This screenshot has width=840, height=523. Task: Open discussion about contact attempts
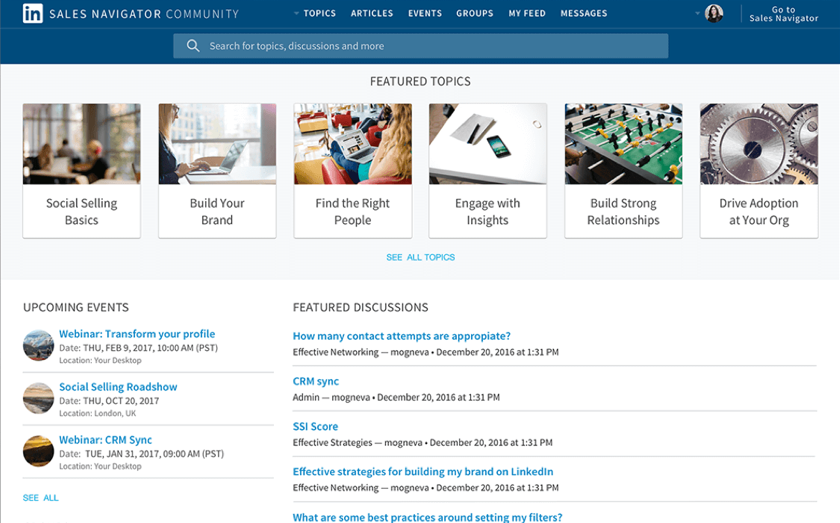[x=402, y=336]
